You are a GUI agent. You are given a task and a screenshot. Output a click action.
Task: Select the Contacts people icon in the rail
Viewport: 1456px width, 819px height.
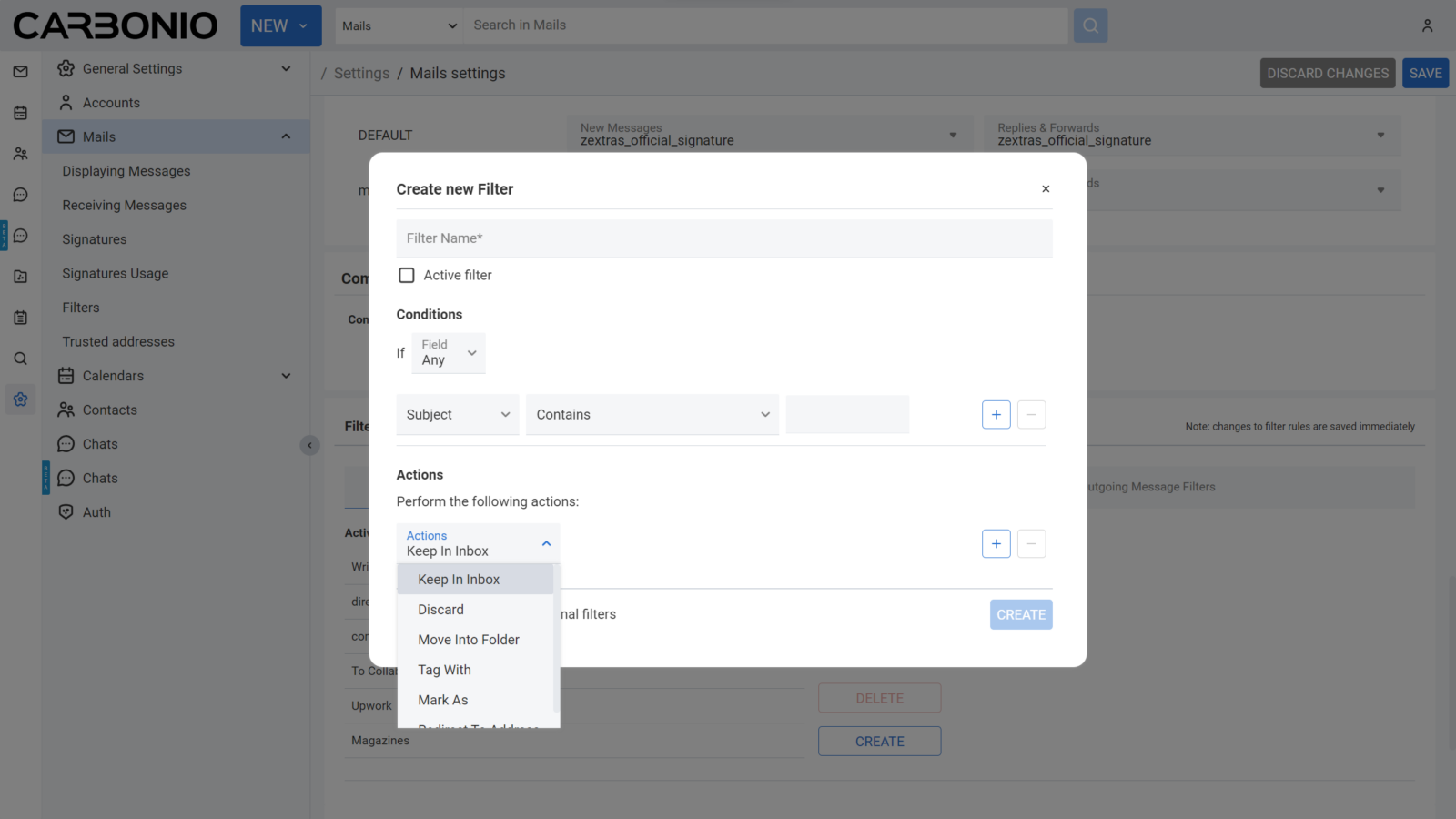[20, 153]
